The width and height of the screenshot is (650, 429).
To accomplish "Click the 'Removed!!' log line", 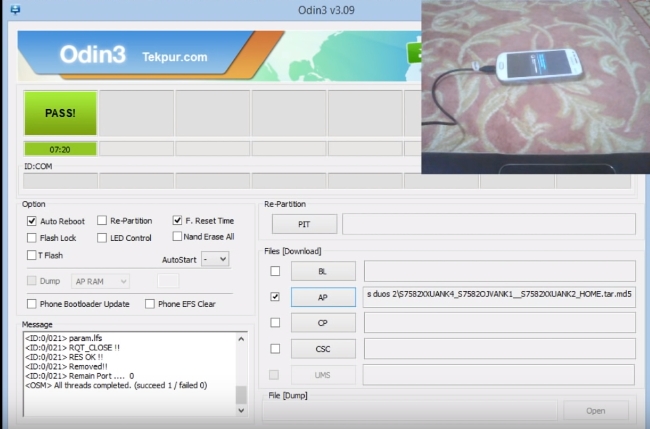I will (x=66, y=366).
